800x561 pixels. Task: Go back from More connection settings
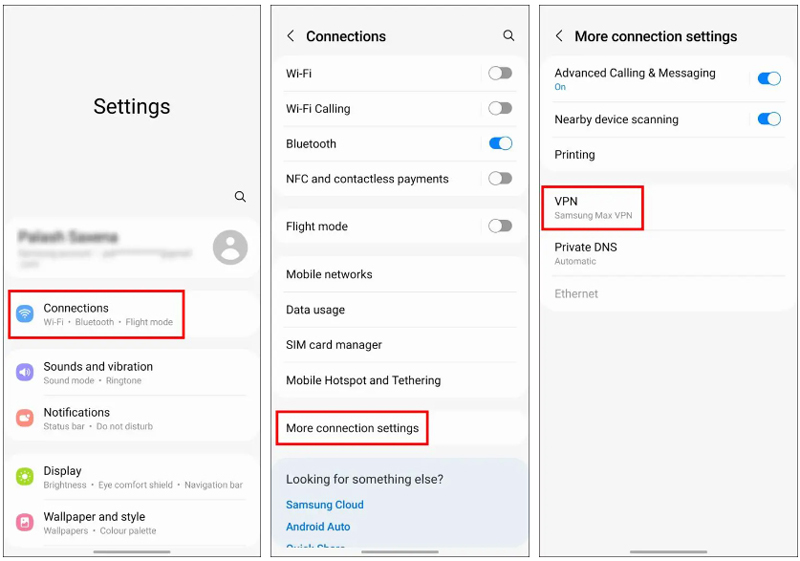point(559,36)
